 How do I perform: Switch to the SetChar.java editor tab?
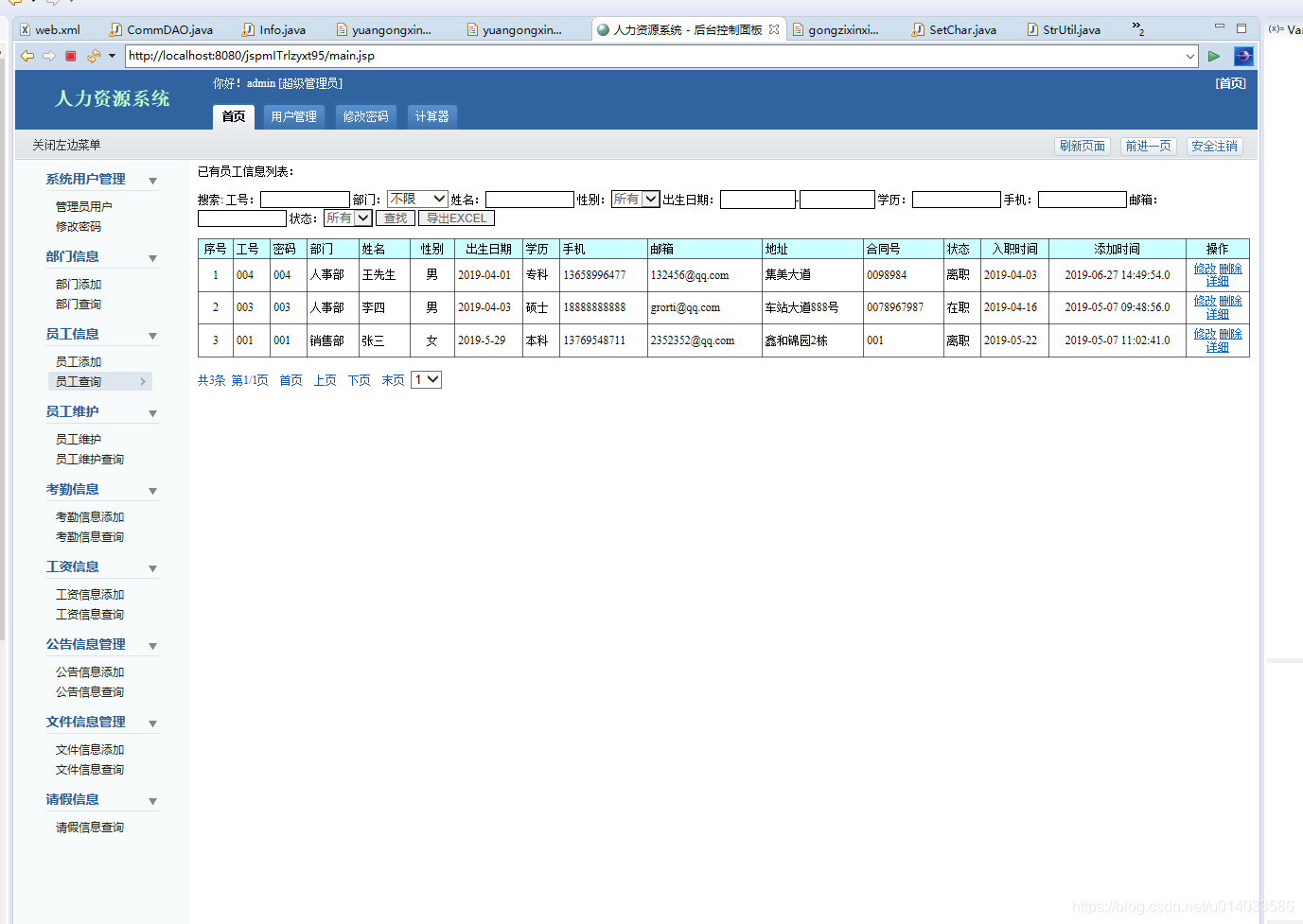(954, 29)
